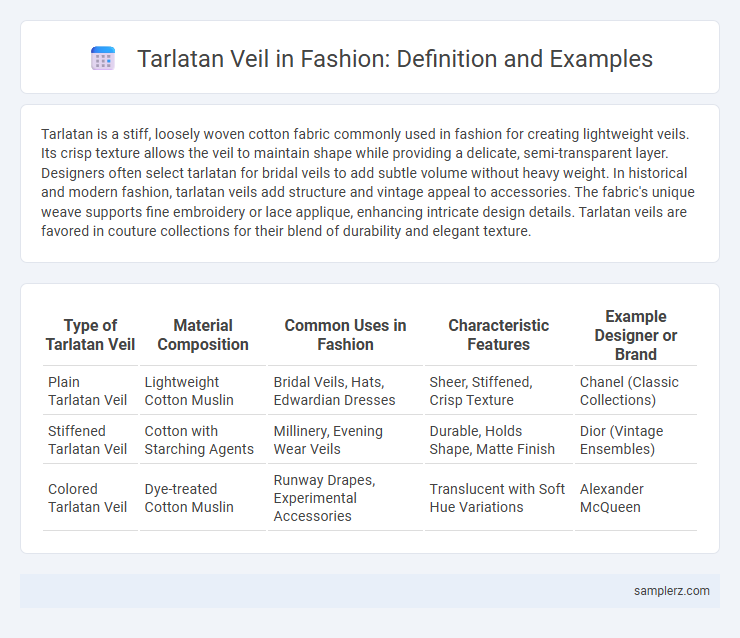
Task: Select the 'Sheer, Stiffened, Crisp Texture' cell
Action: point(498,391)
